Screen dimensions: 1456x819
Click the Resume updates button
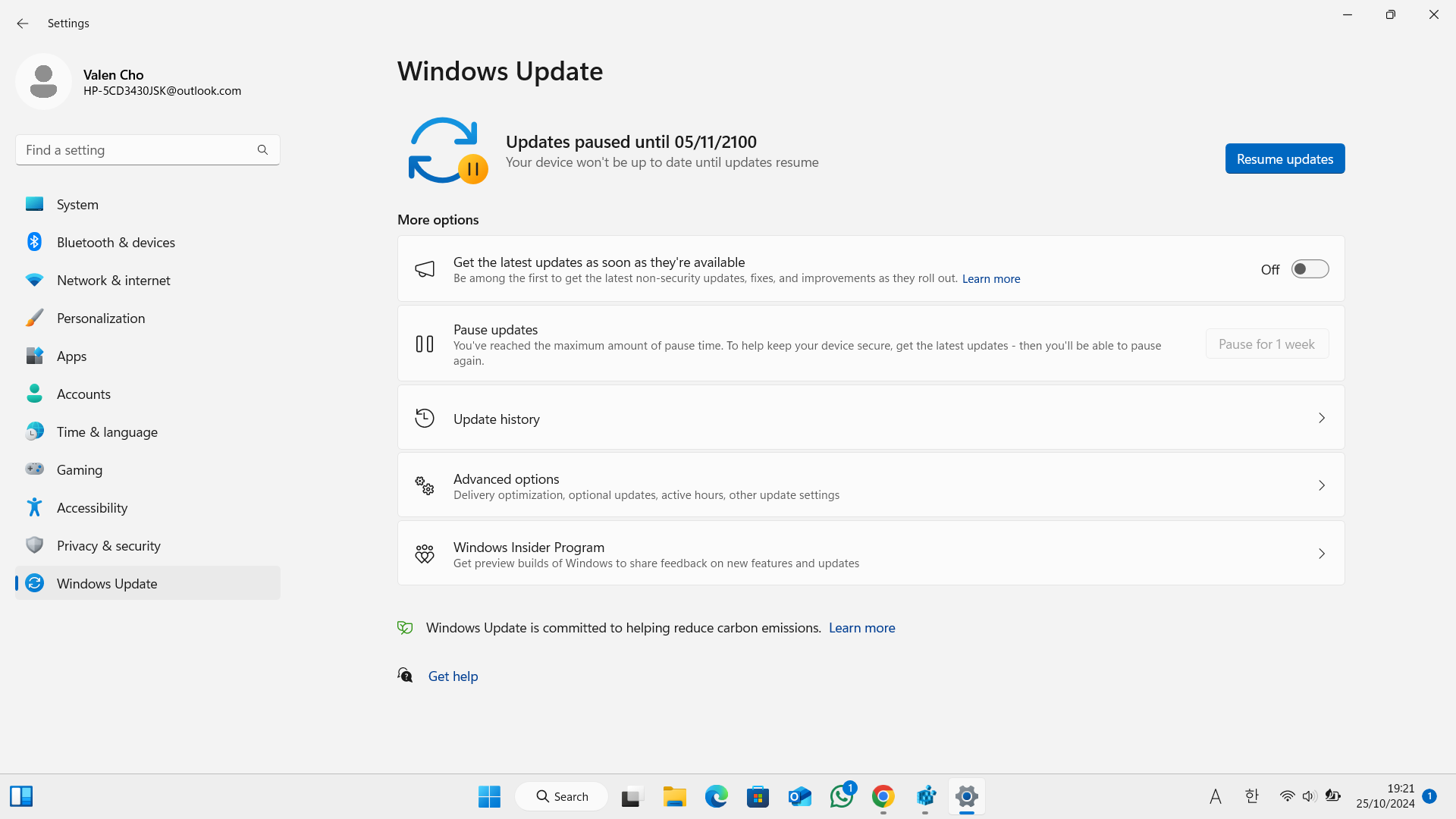click(1285, 158)
